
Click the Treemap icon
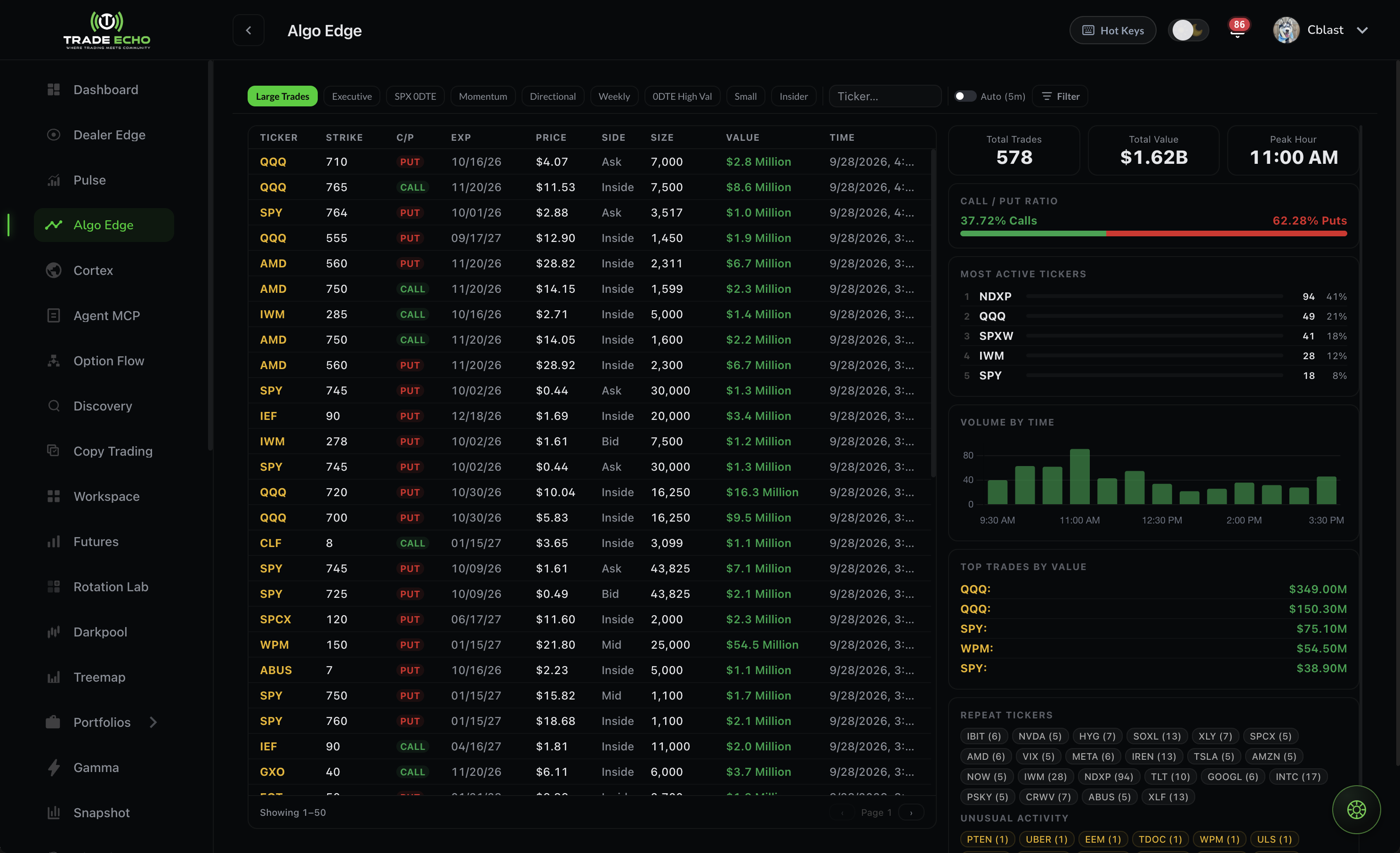53,677
